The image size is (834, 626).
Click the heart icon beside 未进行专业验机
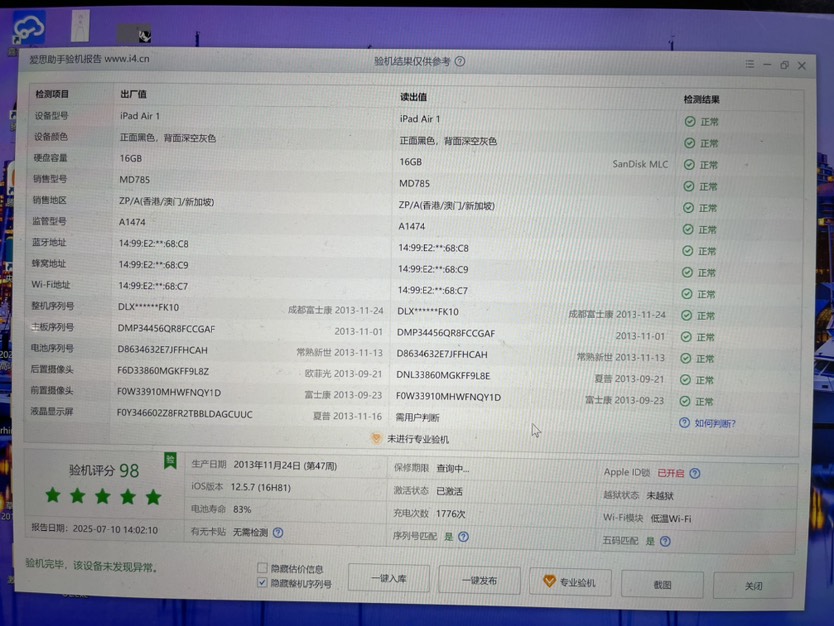(x=376, y=438)
